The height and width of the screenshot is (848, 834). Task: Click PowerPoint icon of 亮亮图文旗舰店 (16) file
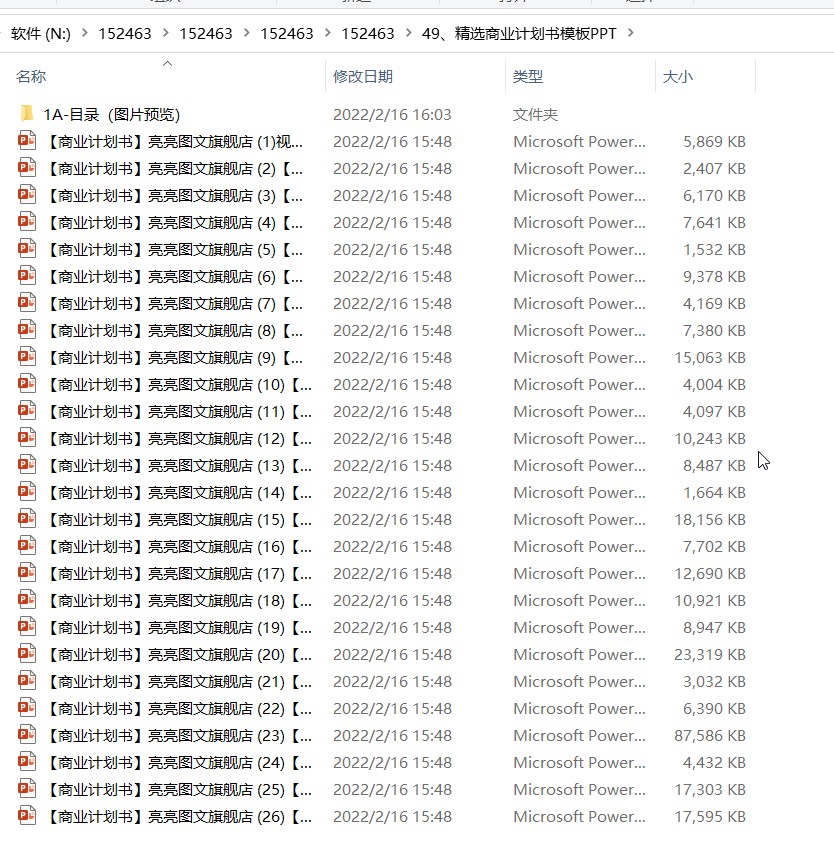[27, 546]
